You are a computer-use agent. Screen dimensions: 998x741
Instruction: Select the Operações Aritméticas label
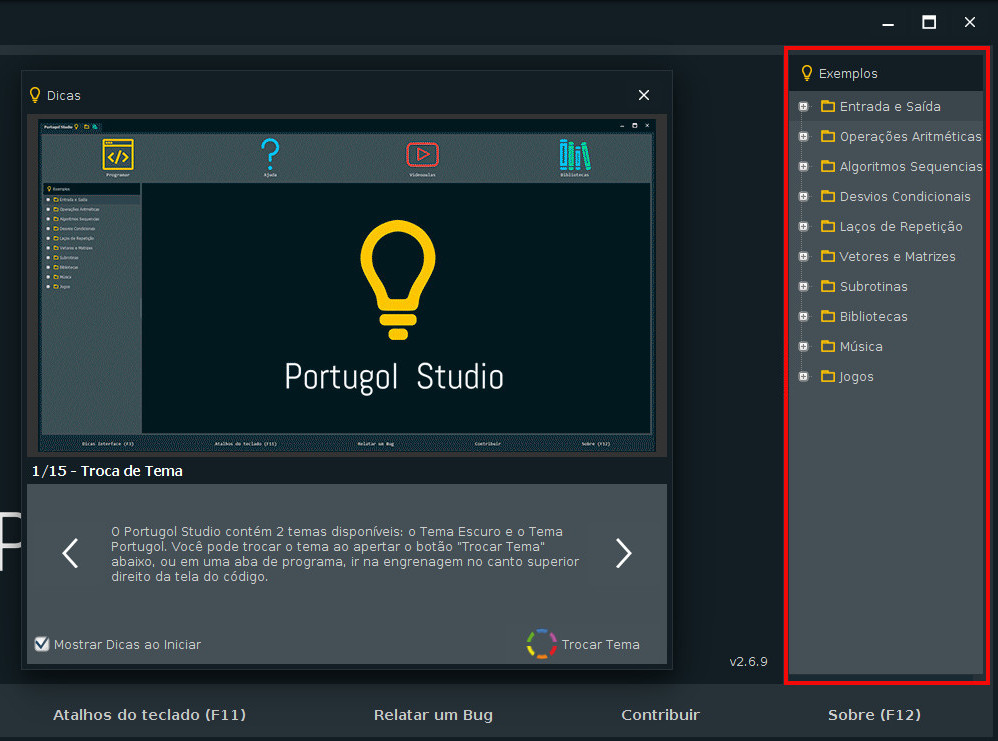(910, 136)
